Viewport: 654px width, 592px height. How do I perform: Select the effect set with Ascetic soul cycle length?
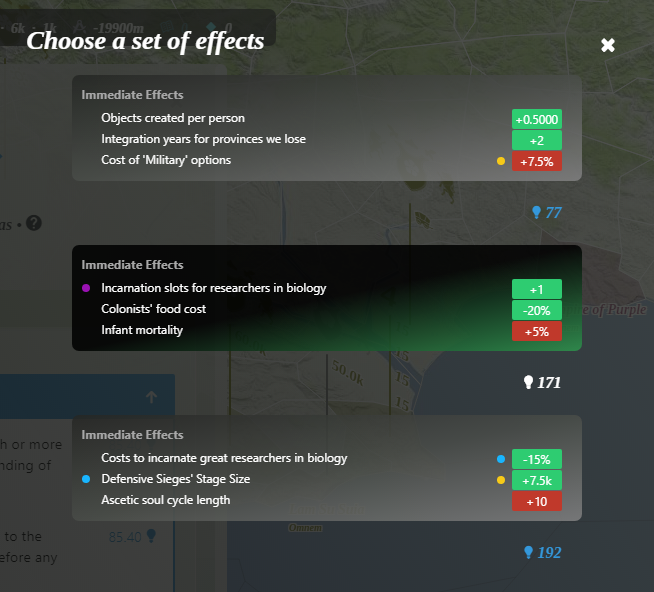click(x=326, y=468)
